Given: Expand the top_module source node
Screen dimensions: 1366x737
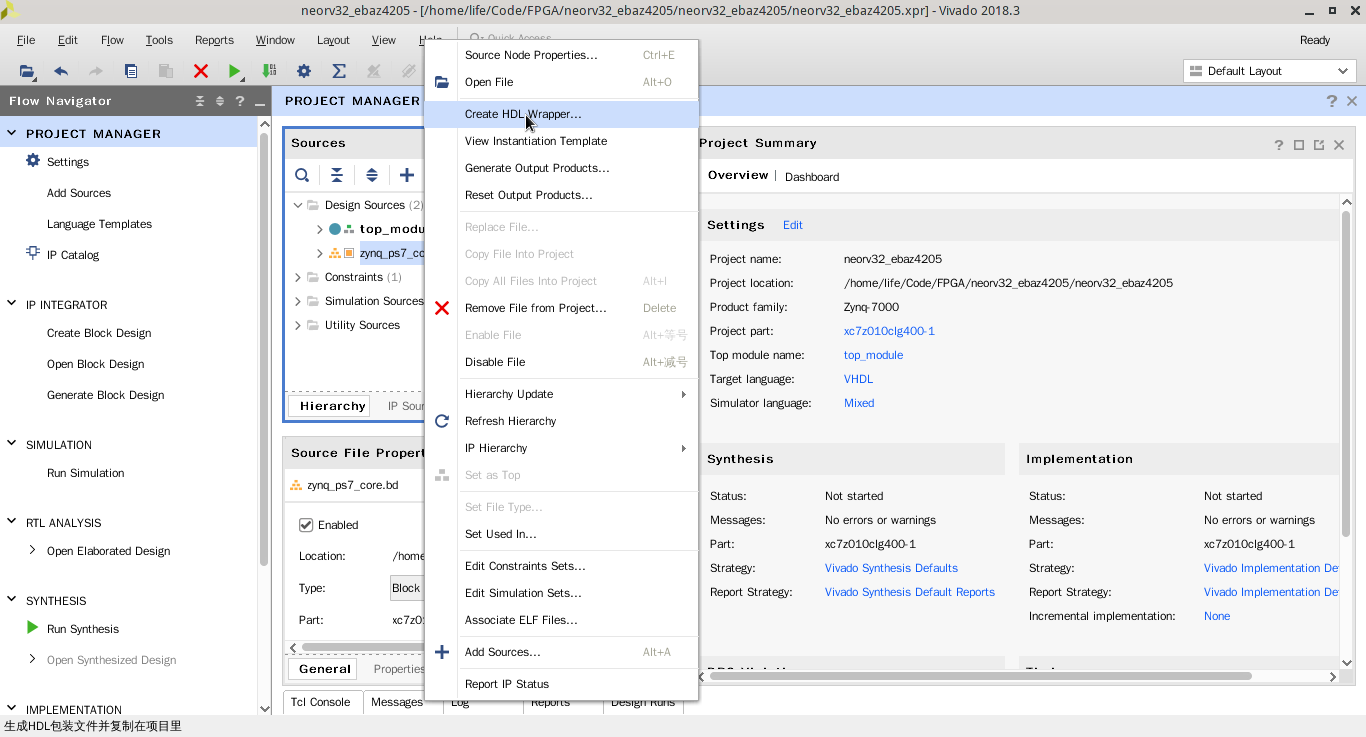Looking at the screenshot, I should pyautogui.click(x=320, y=229).
